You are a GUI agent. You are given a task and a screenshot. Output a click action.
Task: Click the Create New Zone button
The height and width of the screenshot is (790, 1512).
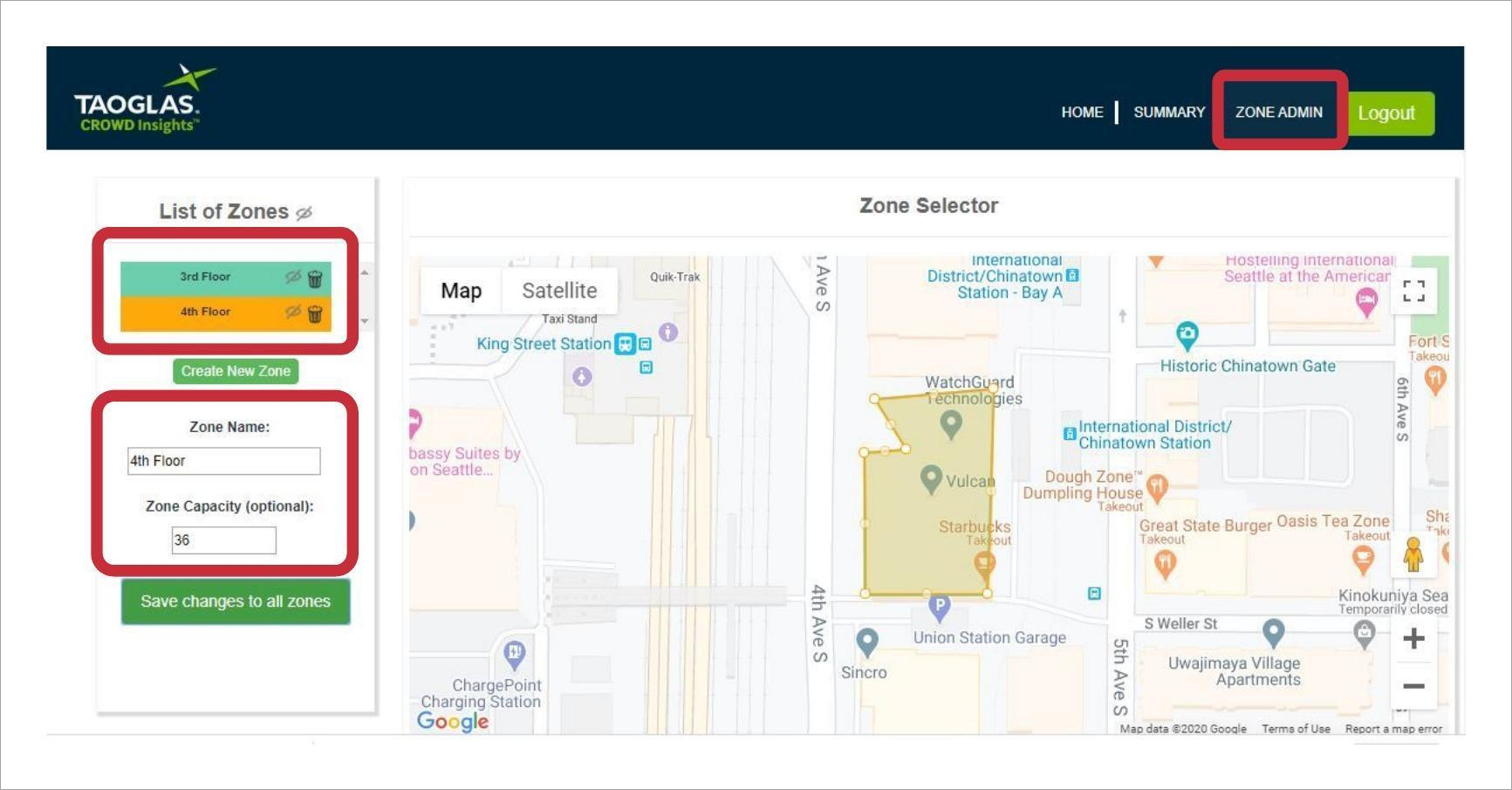click(x=235, y=371)
